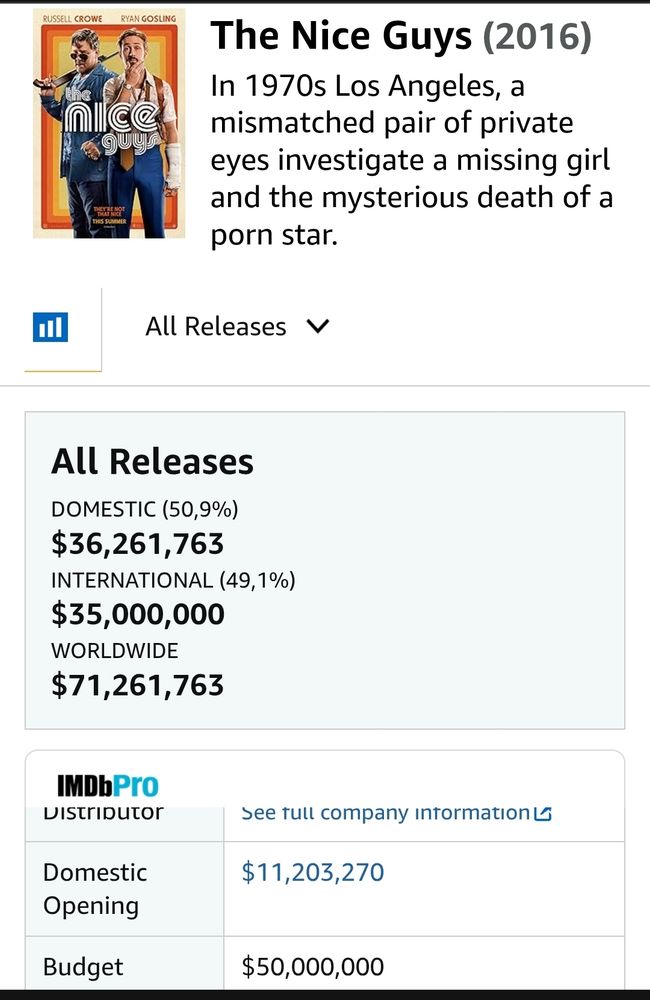
Task: Select the domestic gross $36,261,763 figure
Action: click(137, 543)
